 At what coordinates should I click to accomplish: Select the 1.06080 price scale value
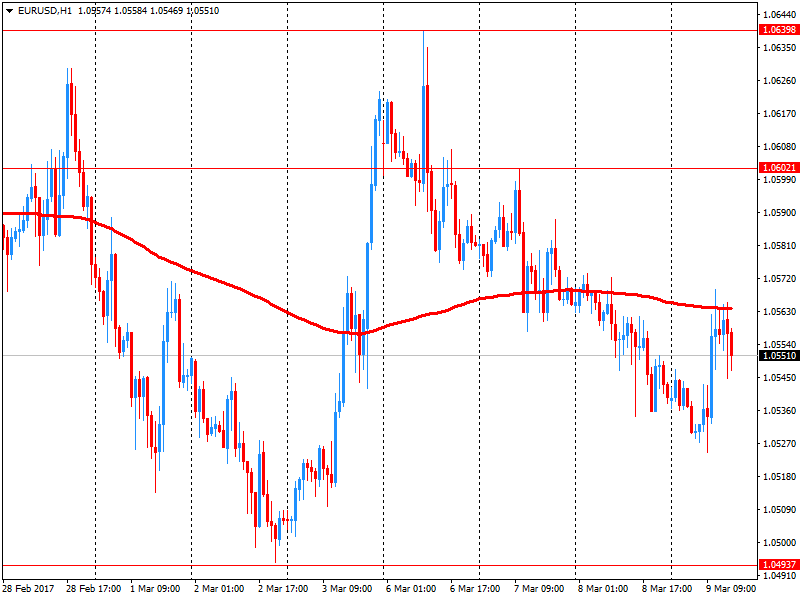point(779,147)
